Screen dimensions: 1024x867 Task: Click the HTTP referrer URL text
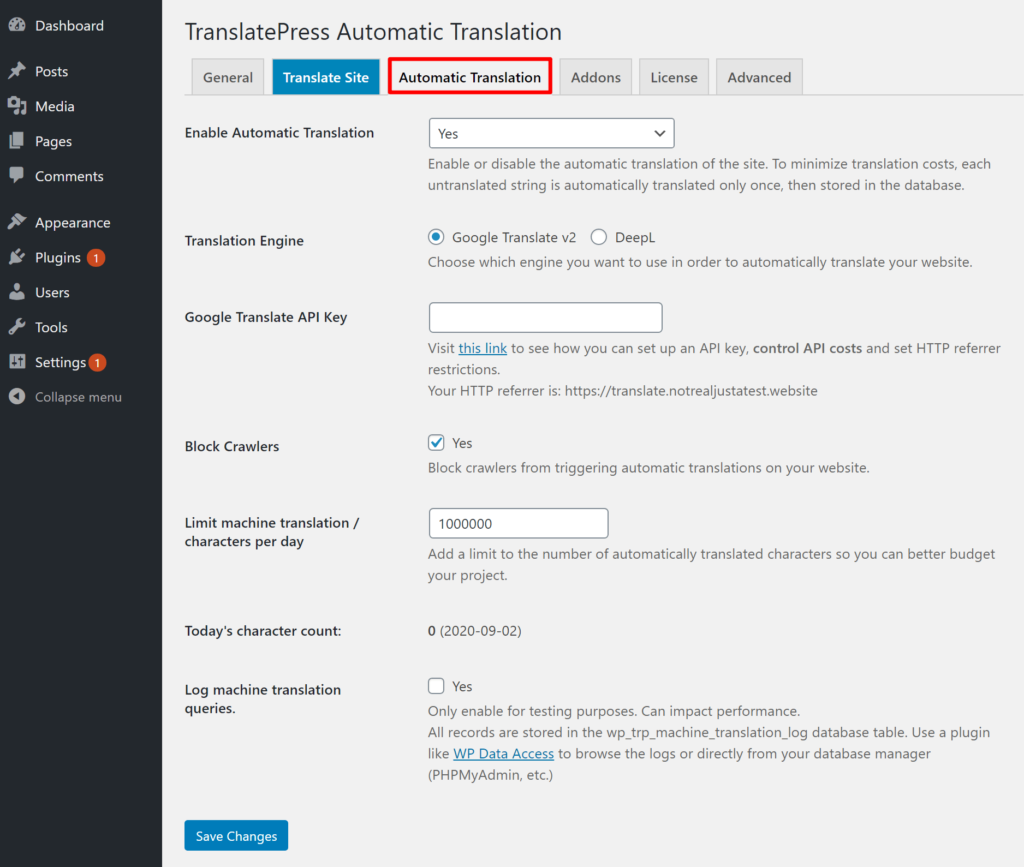coord(691,390)
